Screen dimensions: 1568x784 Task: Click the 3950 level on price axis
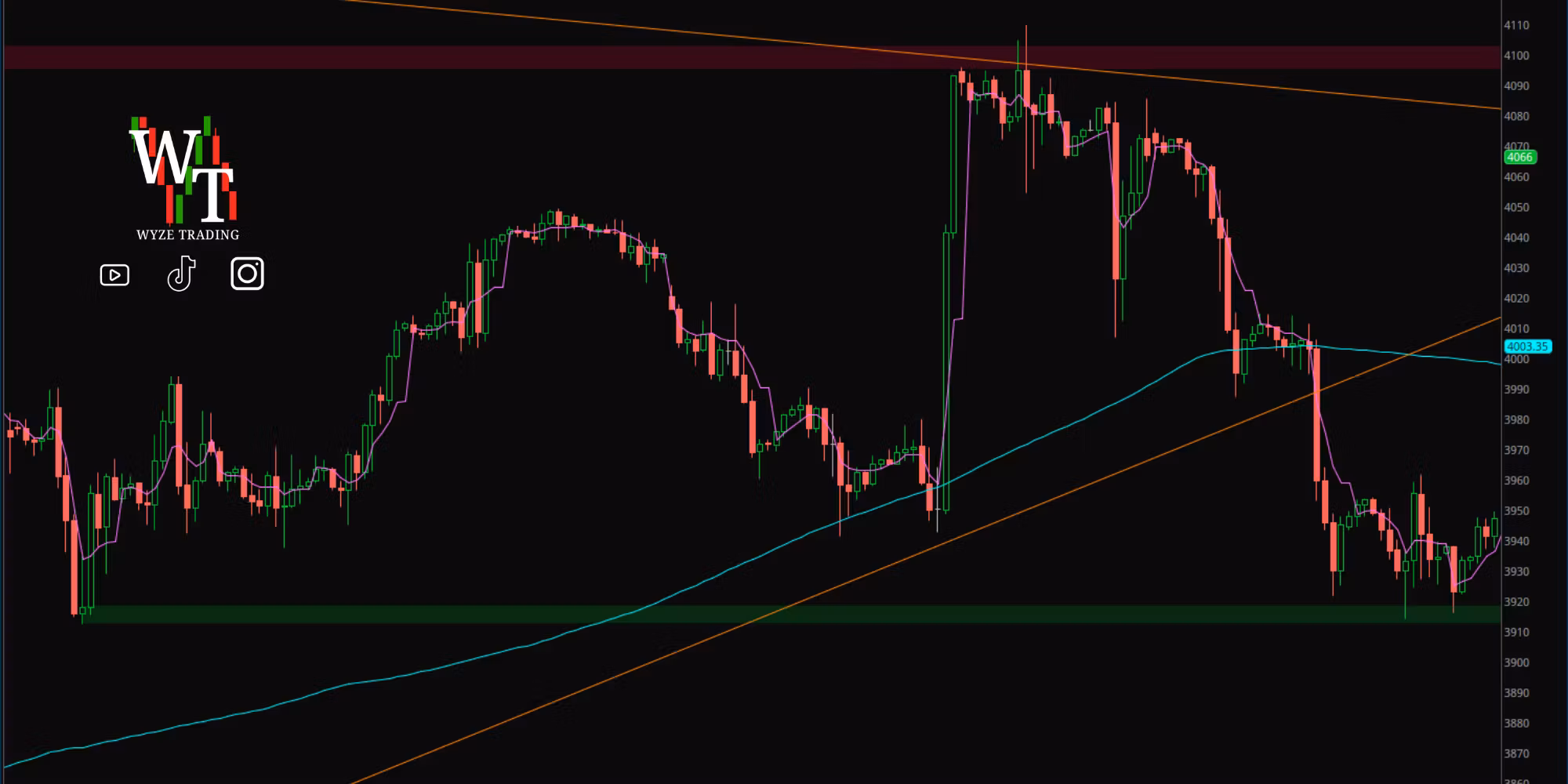pyautogui.click(x=1516, y=510)
